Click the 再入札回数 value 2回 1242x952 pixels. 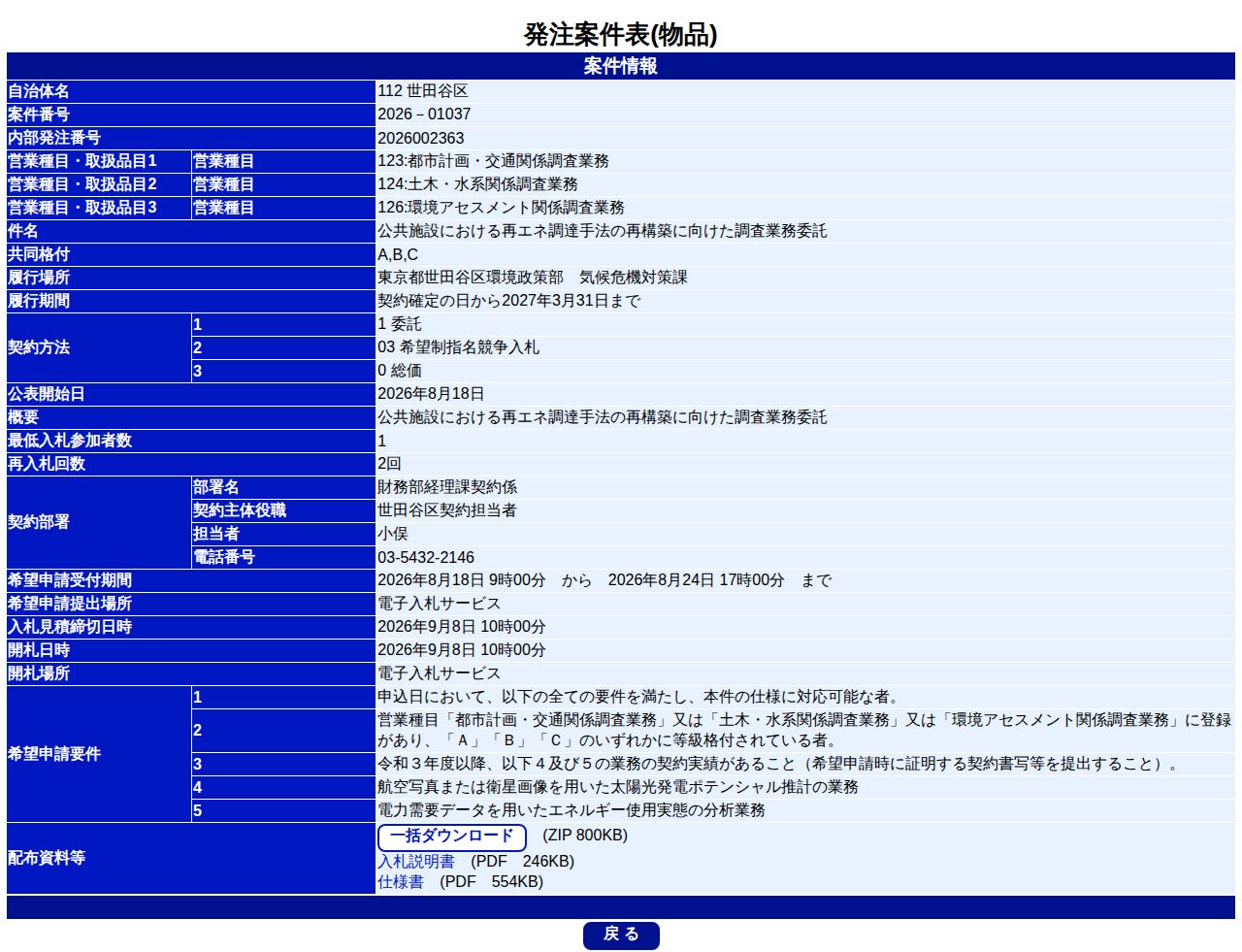coord(389,464)
